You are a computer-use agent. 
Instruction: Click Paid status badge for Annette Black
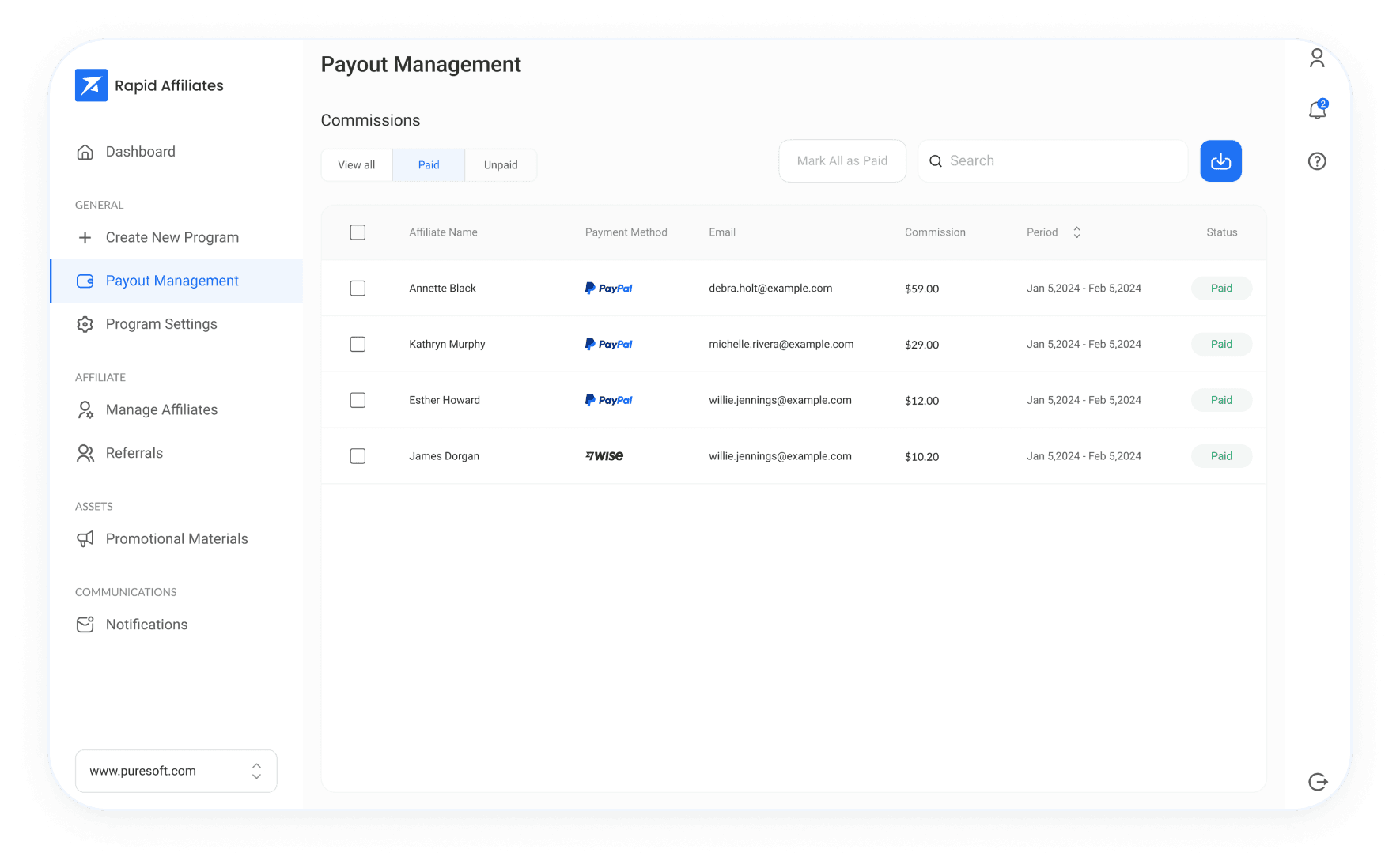[x=1221, y=289]
